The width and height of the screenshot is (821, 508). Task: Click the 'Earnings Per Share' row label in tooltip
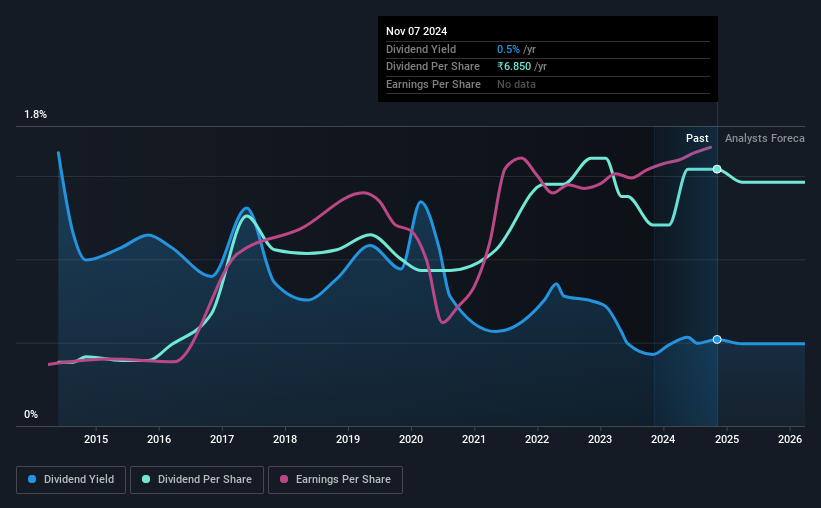434,84
